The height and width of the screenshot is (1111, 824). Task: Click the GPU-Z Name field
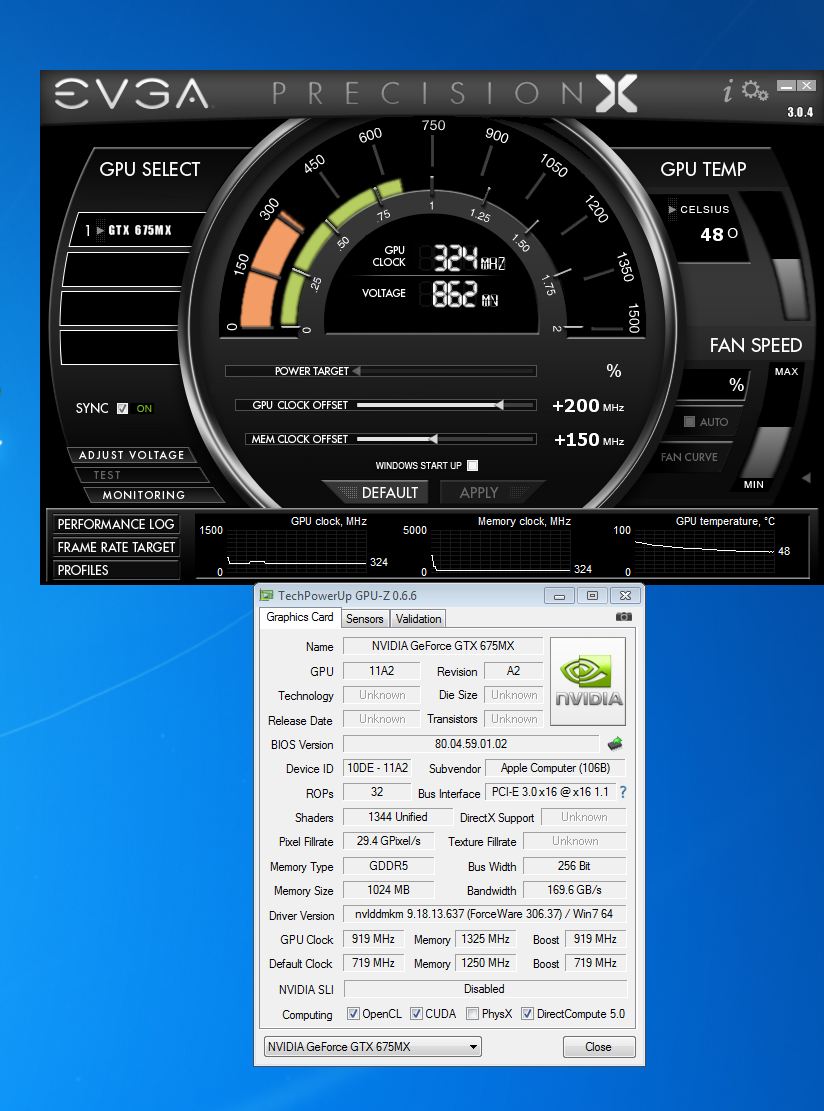point(443,645)
